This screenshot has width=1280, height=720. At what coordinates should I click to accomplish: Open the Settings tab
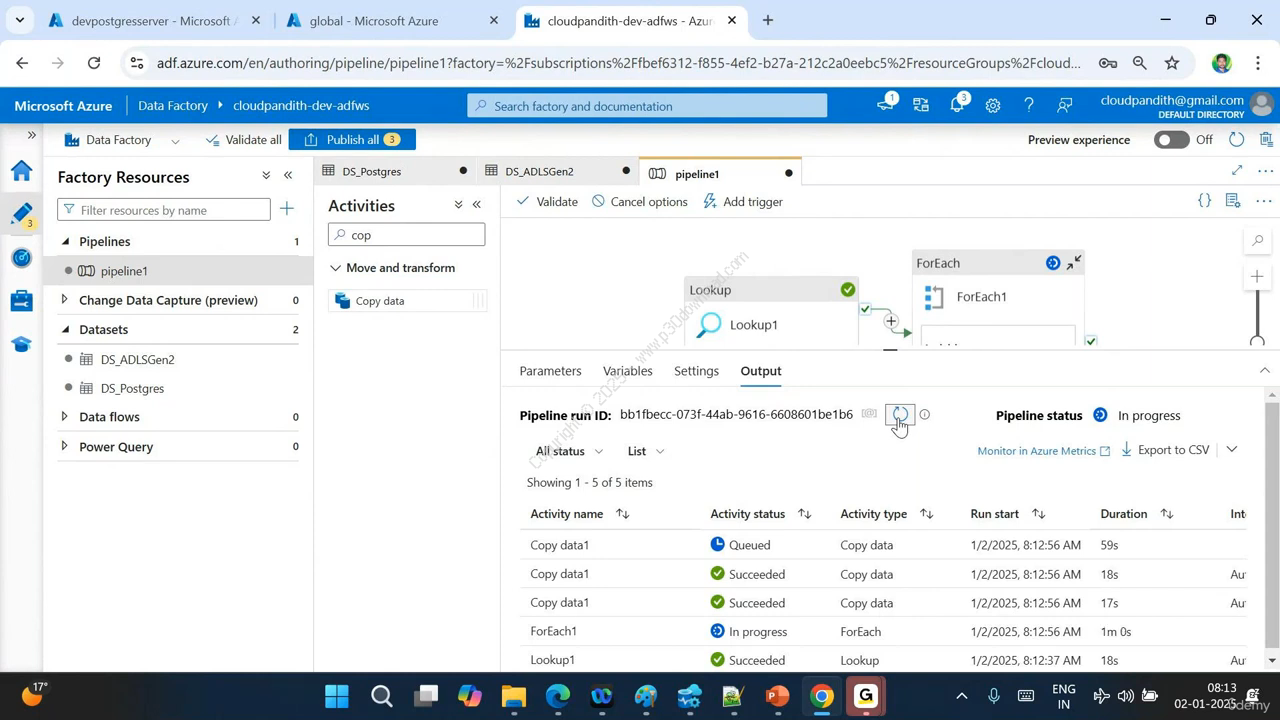pyautogui.click(x=696, y=371)
